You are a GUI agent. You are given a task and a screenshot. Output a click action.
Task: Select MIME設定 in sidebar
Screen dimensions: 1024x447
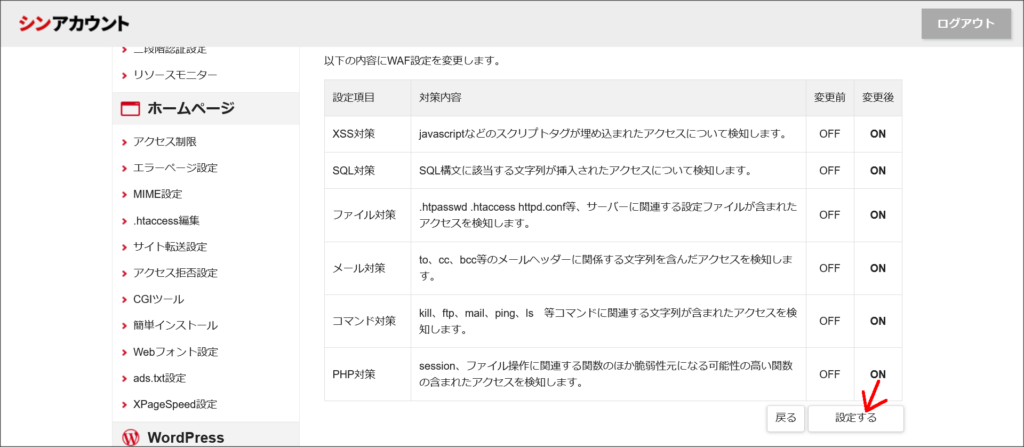[x=157, y=194]
